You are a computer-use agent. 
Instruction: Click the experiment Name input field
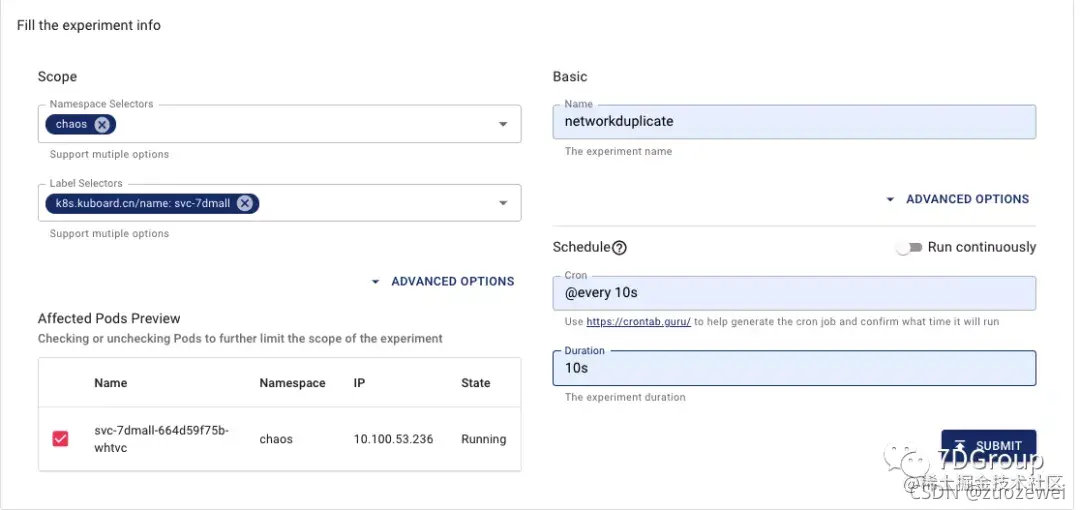pos(793,122)
